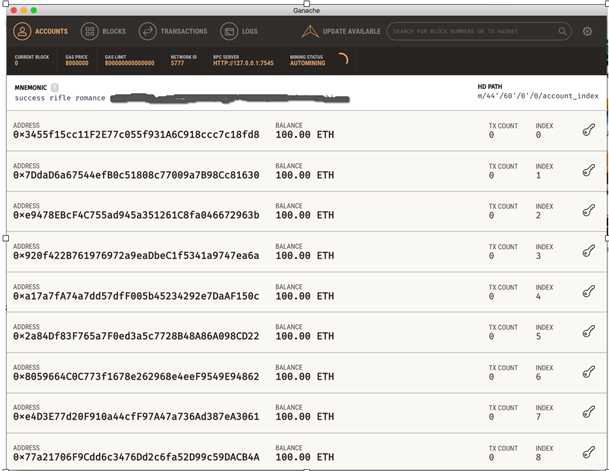Show private key for index 6 account
This screenshot has width=609, height=471.
point(589,372)
